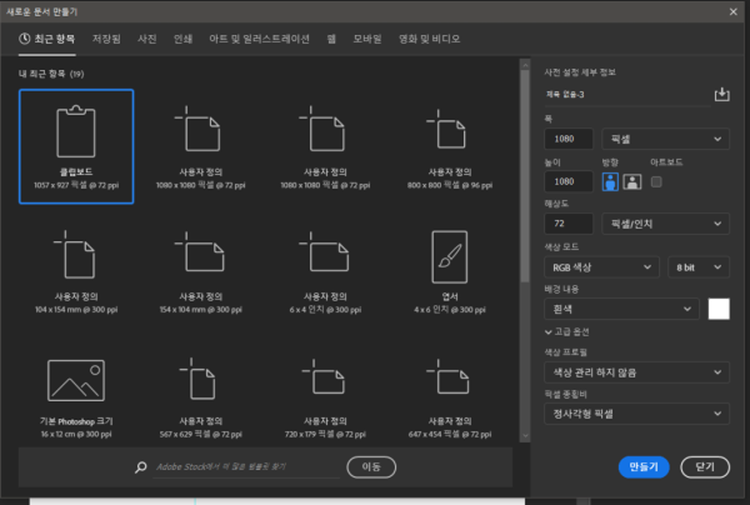Click the white background color swatch
This screenshot has width=750, height=505.
point(719,309)
